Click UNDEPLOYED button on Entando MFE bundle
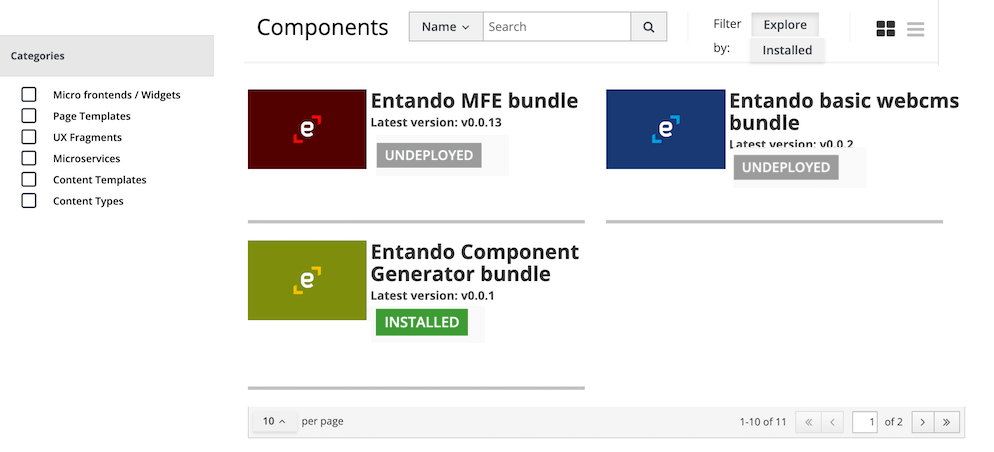Screen dimensions: 994x452 coord(429,155)
